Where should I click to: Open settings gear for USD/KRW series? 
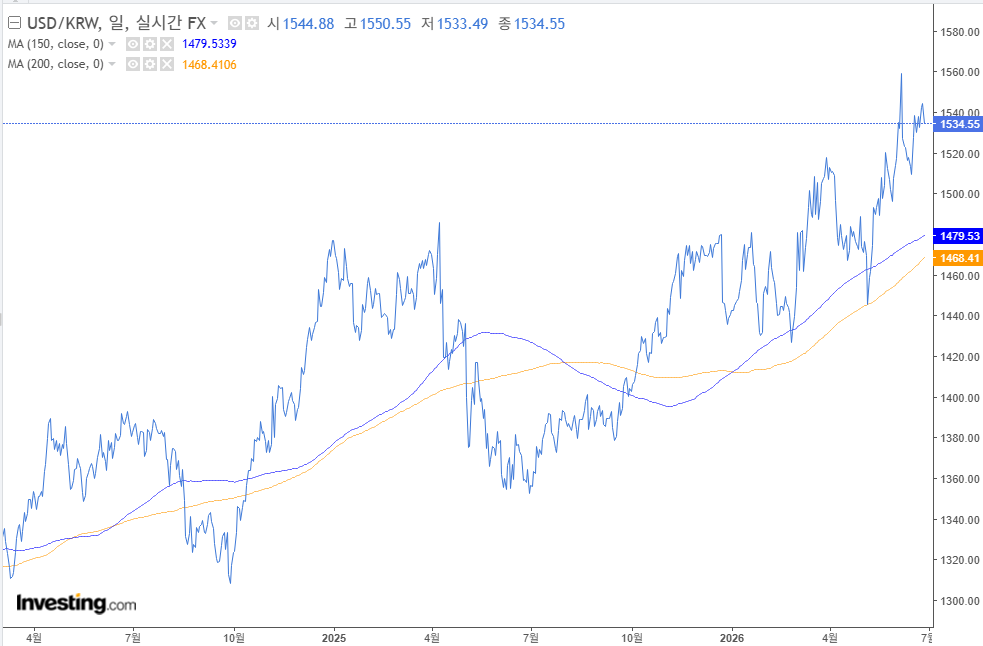coord(251,24)
